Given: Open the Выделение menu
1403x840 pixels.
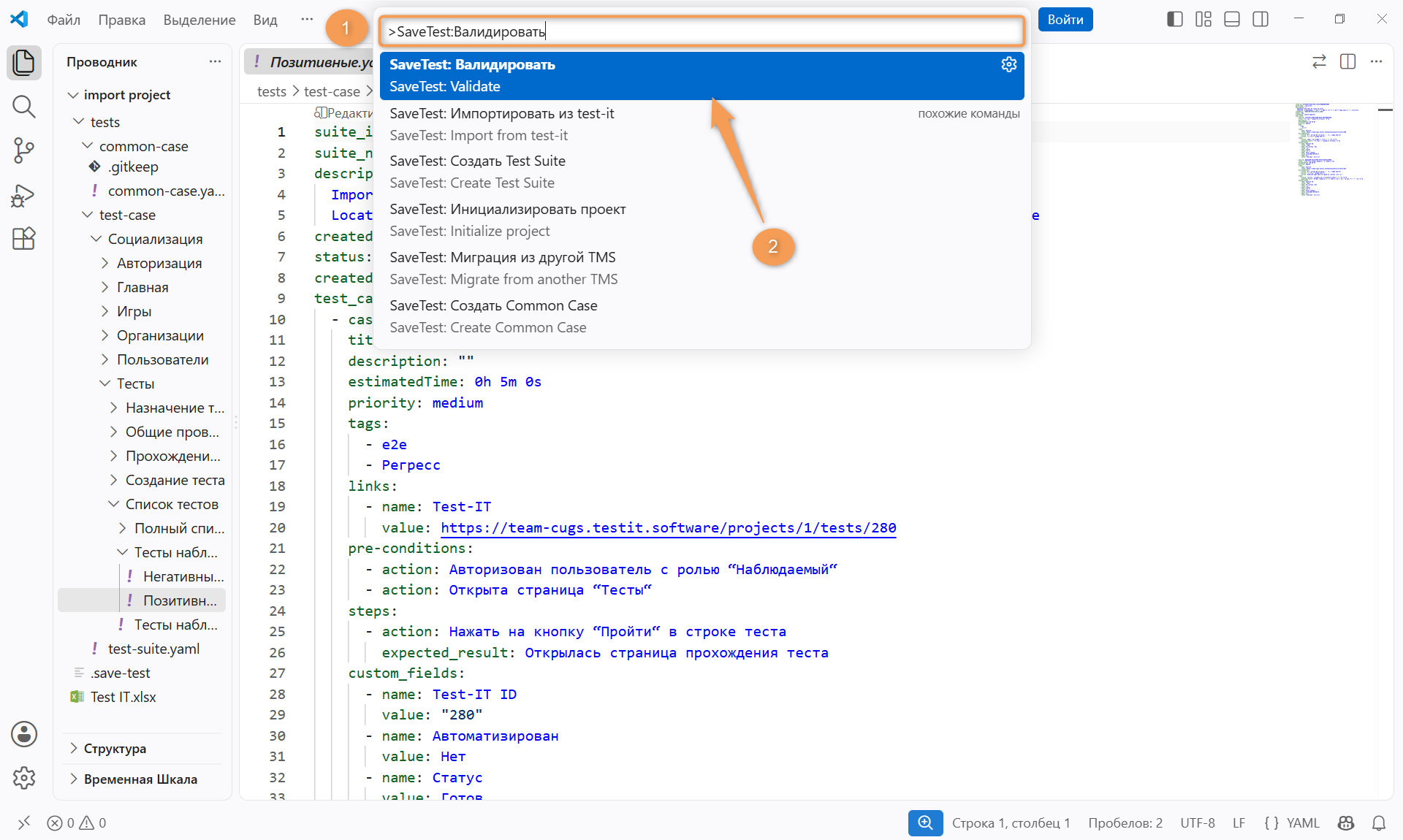Looking at the screenshot, I should click(199, 20).
